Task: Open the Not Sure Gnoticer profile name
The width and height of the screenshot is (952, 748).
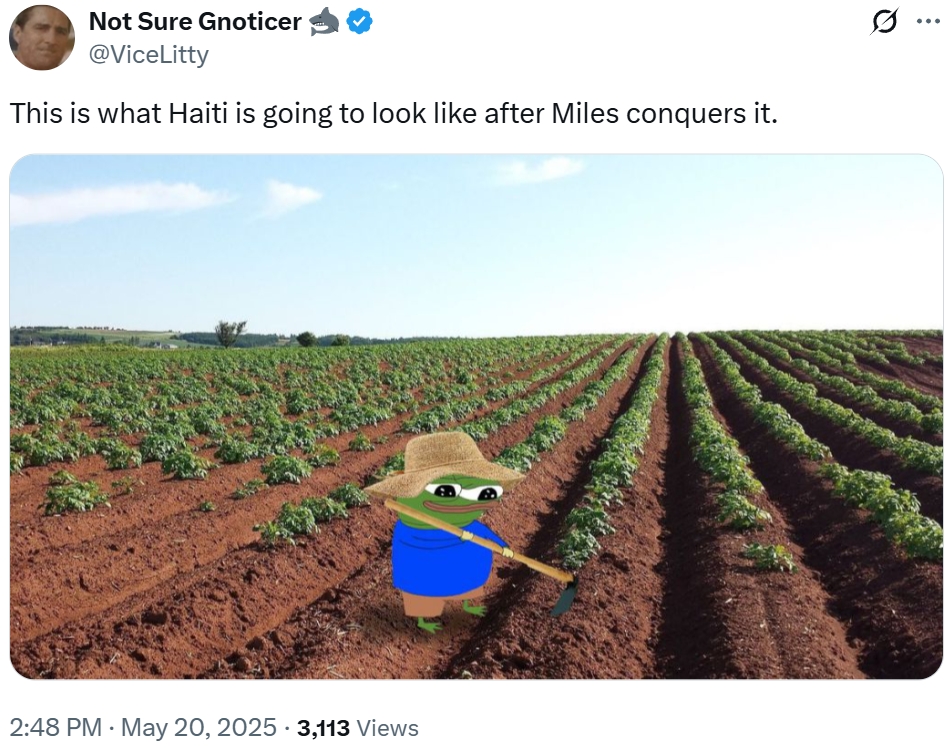Action: click(195, 21)
